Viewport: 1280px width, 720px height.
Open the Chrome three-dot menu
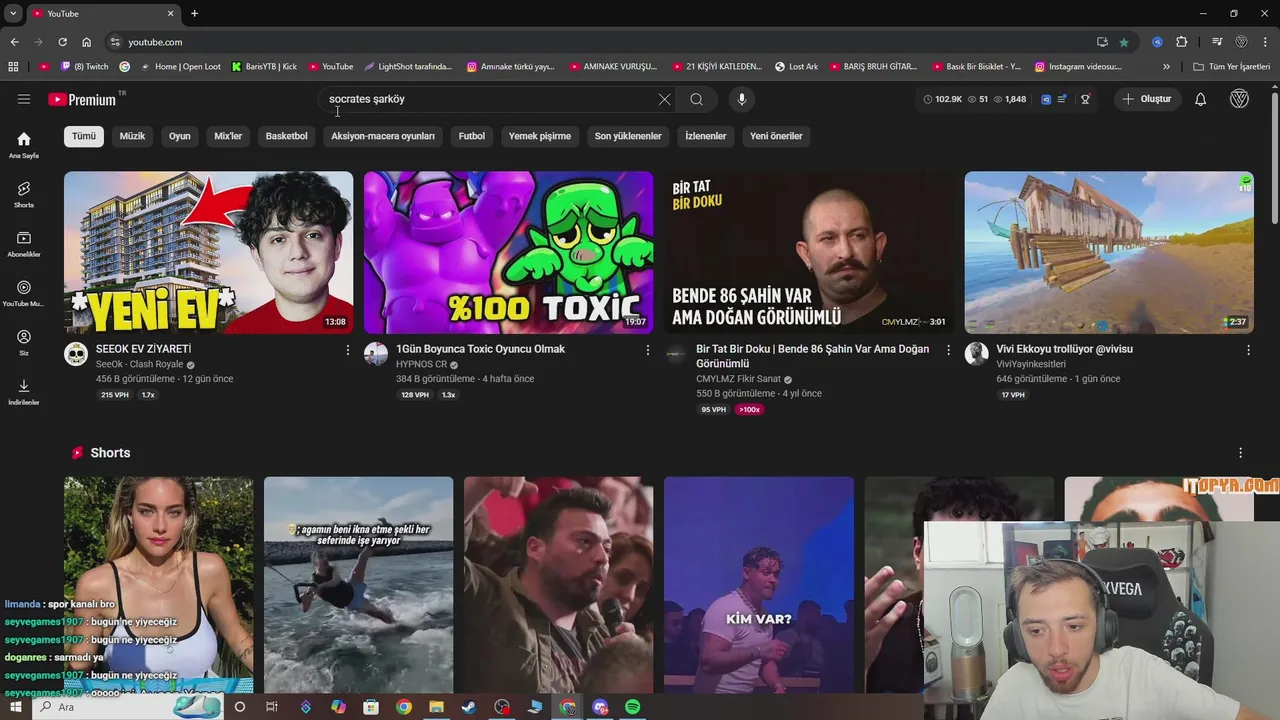click(1265, 42)
